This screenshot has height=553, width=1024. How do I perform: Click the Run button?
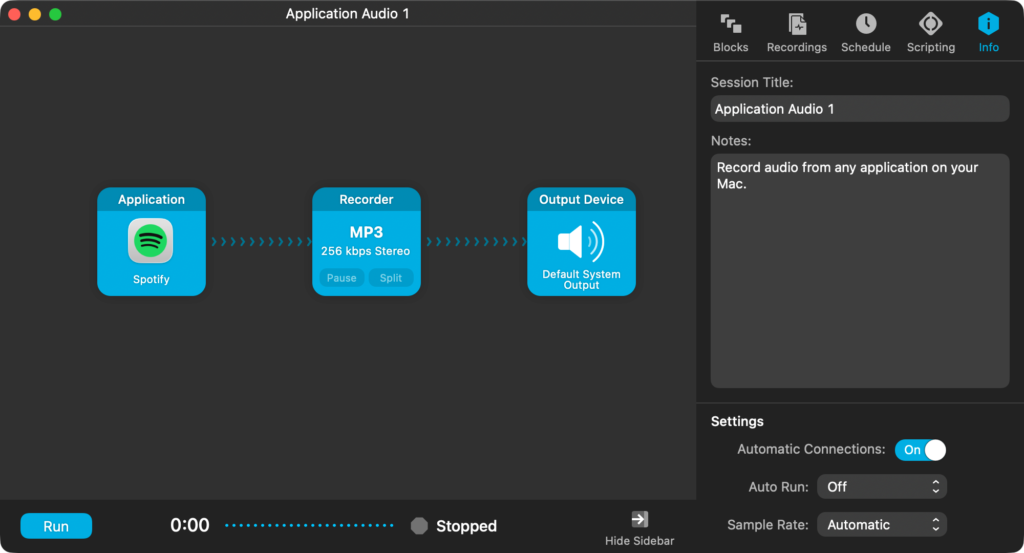point(56,526)
